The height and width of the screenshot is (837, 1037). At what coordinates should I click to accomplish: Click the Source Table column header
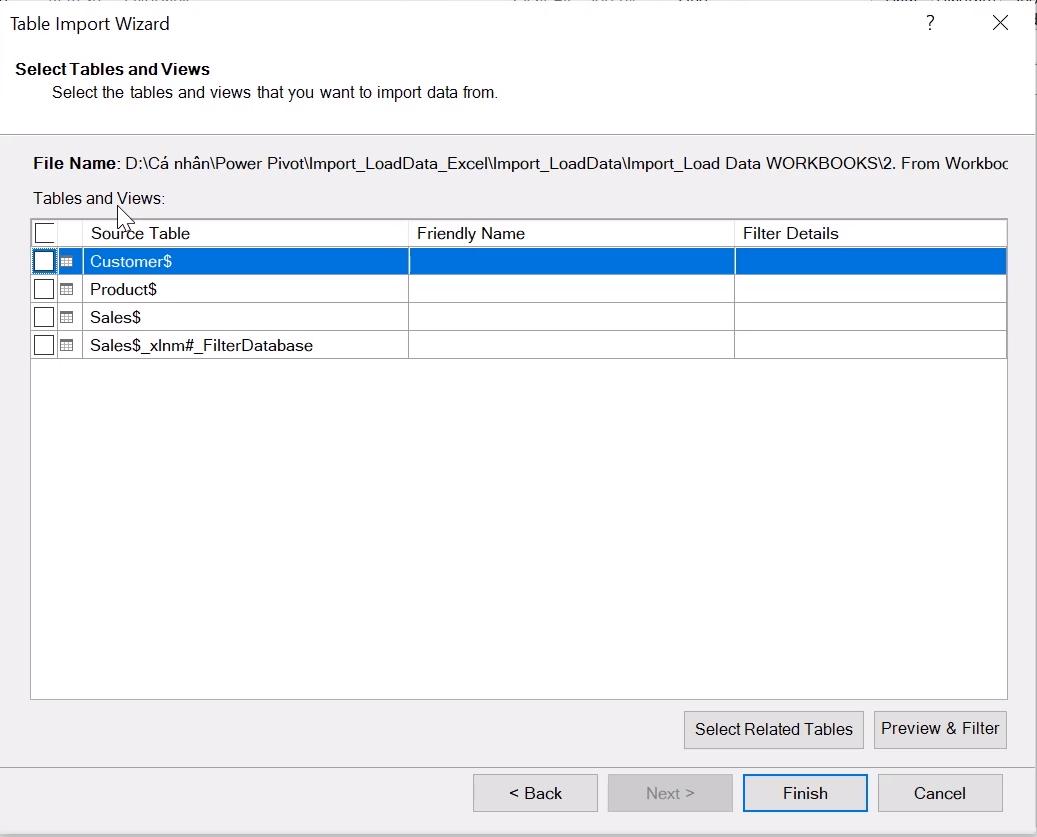click(140, 232)
